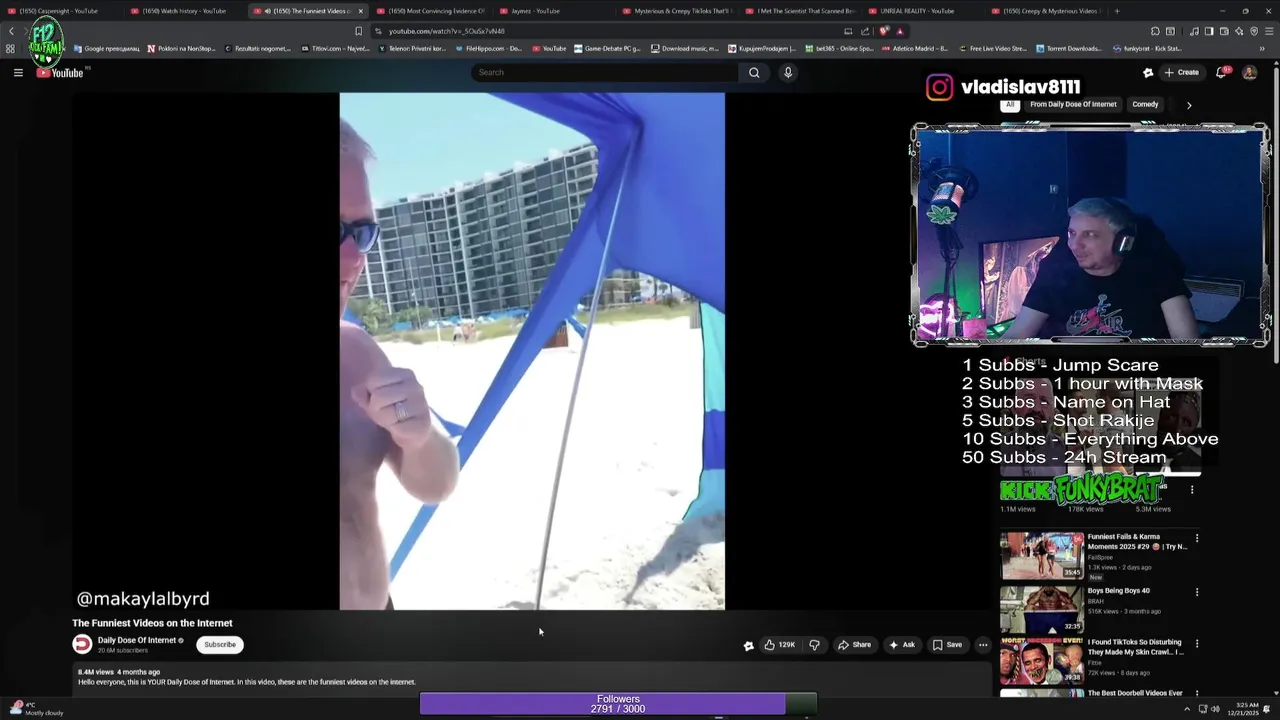Open the media control music note icon
Screen dimensions: 1280x720
coord(1194,31)
